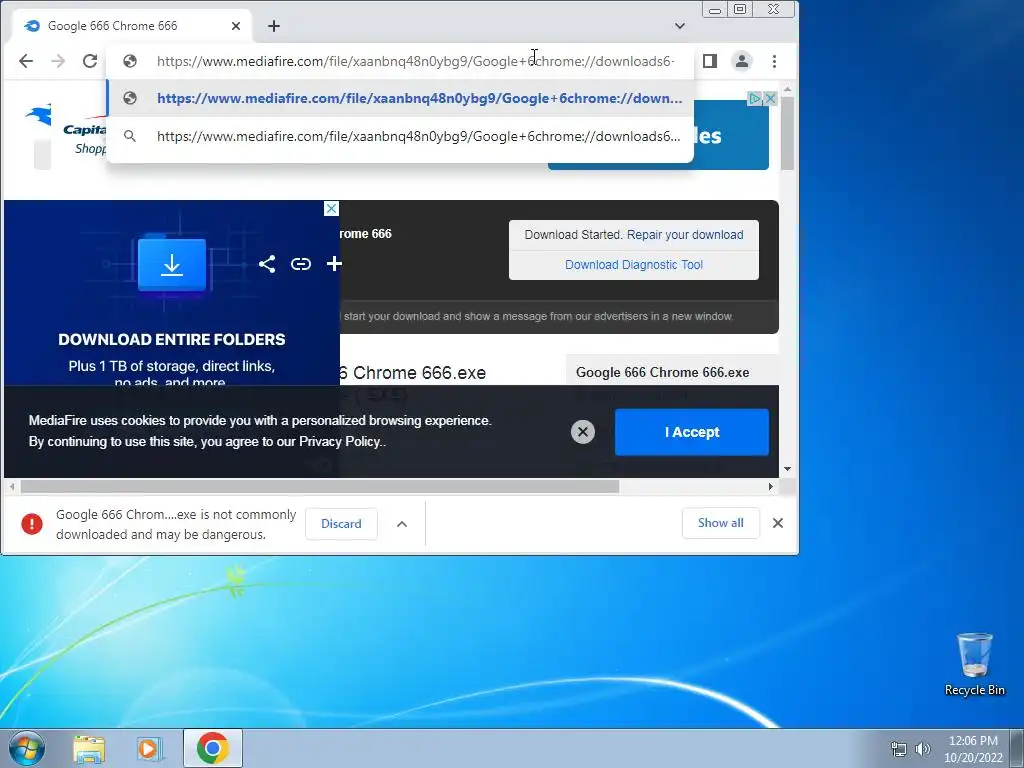
Task: Click the scroll down arrow of the page
Action: [x=788, y=469]
